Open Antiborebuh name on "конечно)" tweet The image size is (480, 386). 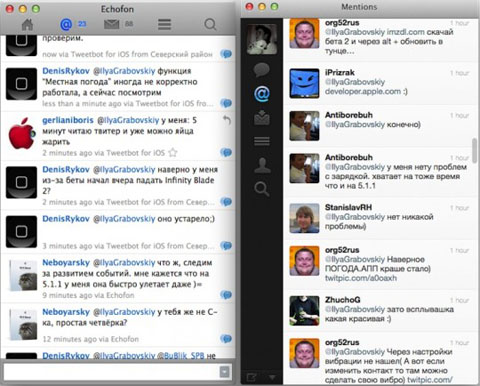point(349,115)
